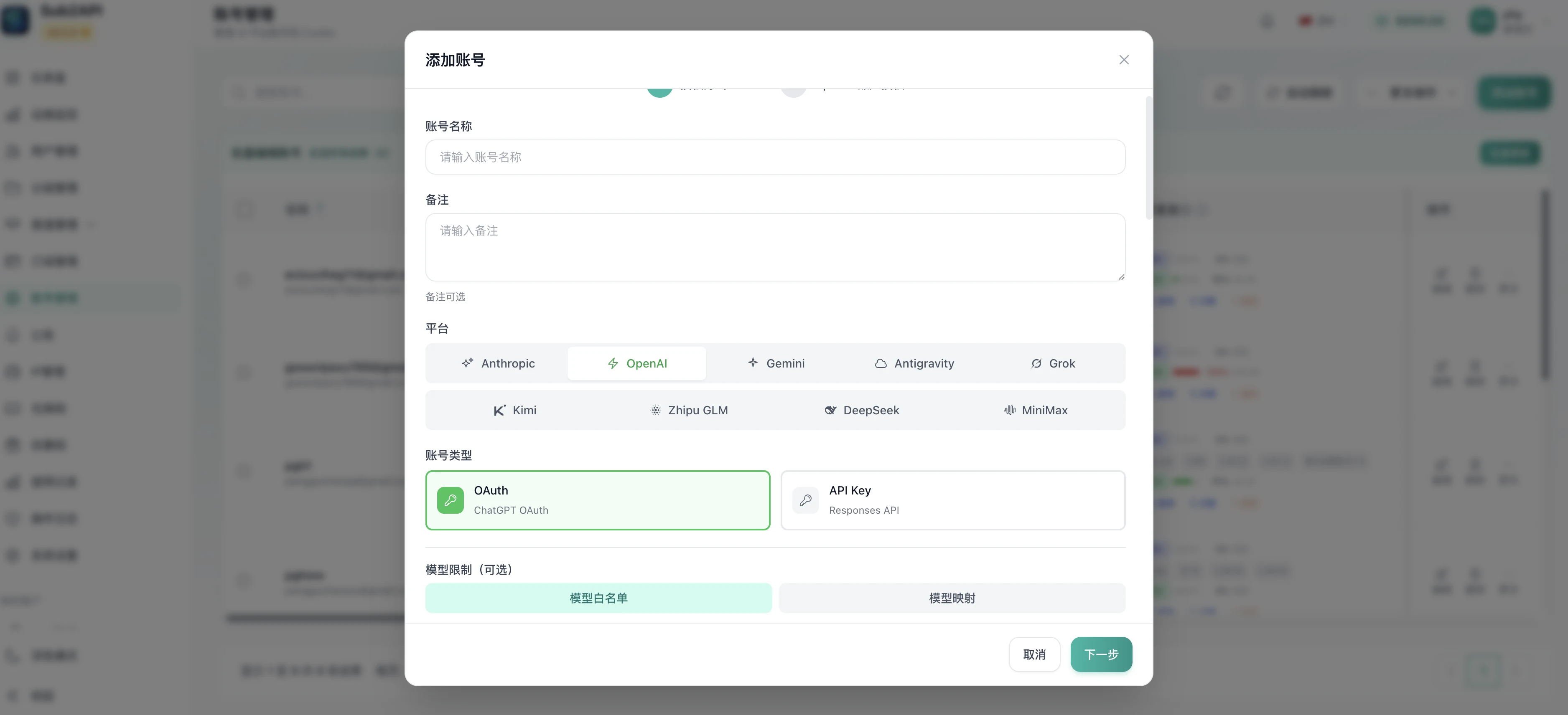
Task: Select the Gemini platform option
Action: point(776,363)
